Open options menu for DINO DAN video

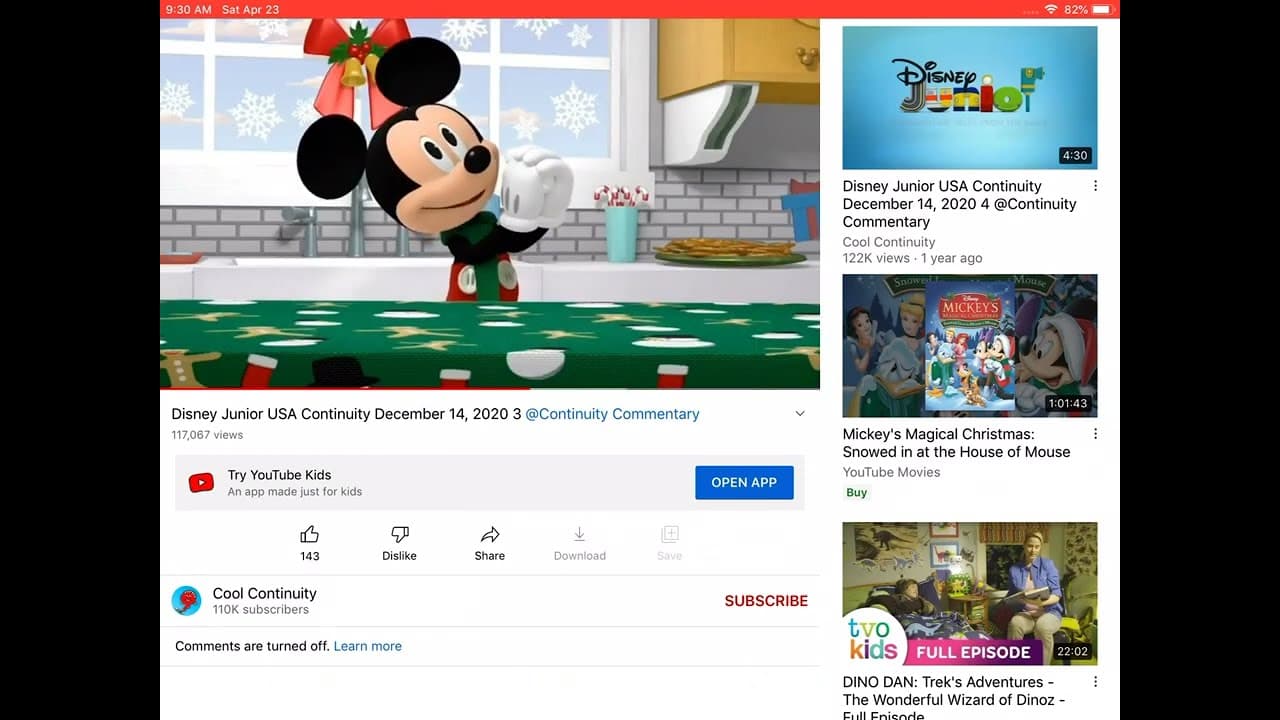(1095, 682)
